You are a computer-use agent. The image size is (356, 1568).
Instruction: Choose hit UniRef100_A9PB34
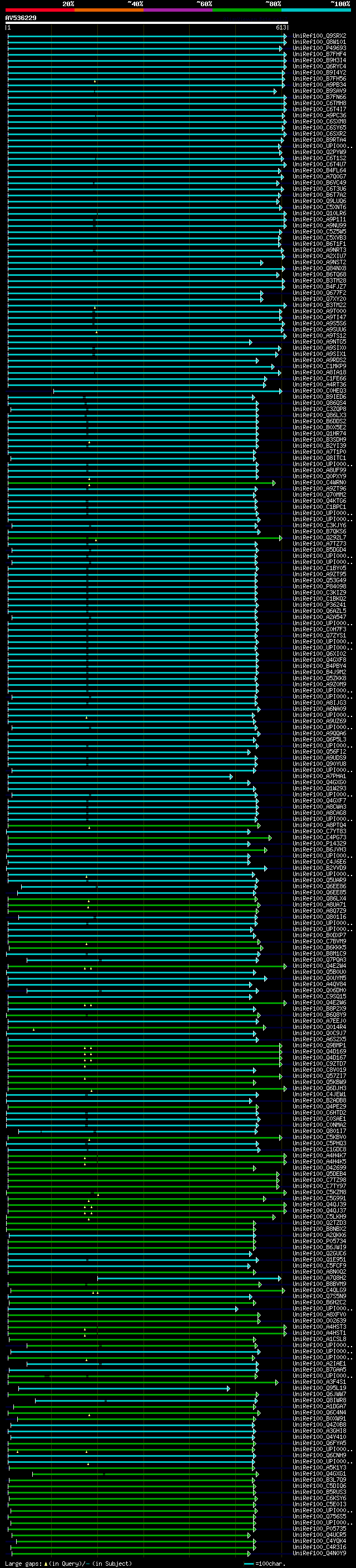coord(319,85)
